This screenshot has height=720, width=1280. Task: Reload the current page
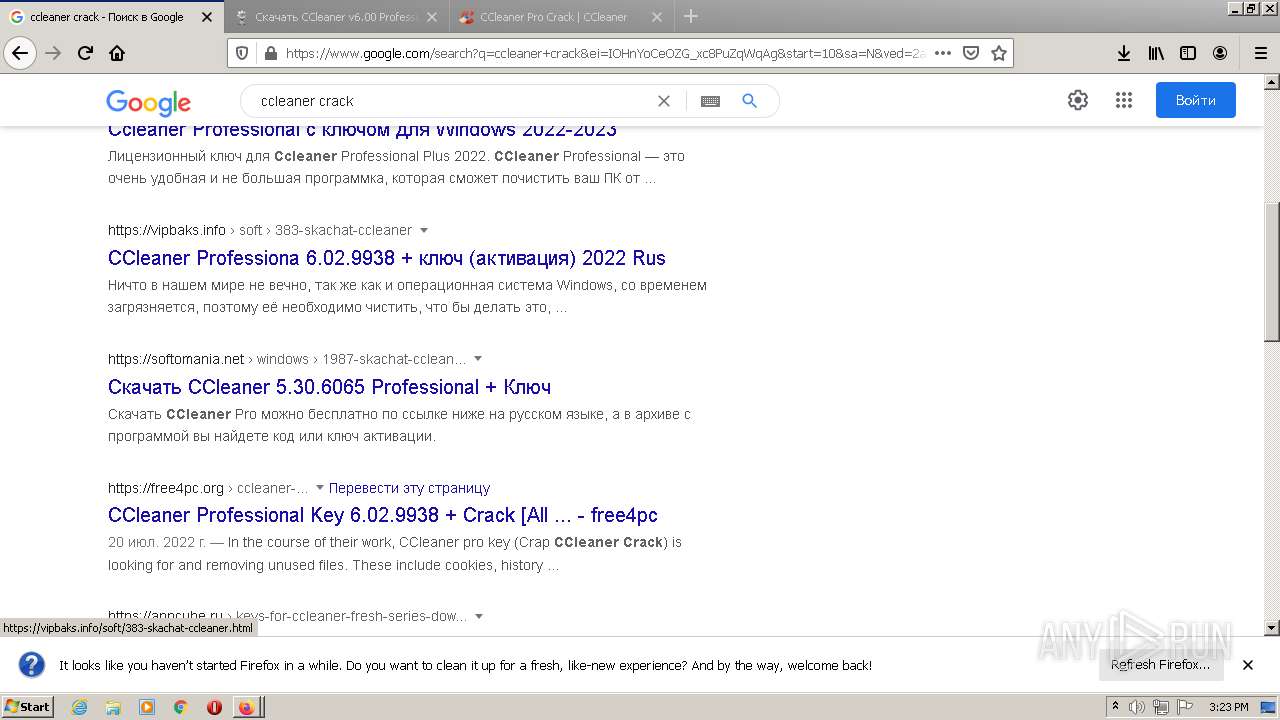click(x=85, y=53)
